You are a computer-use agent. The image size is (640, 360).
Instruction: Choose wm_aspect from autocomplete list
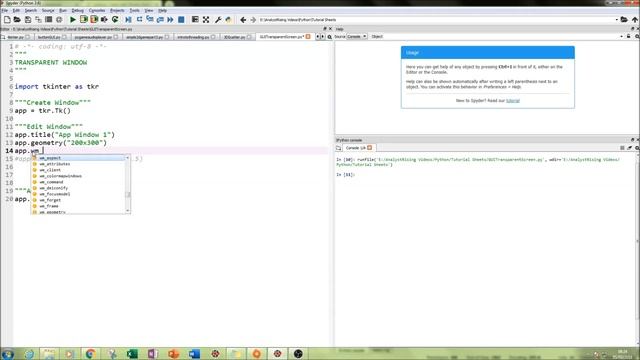point(79,158)
